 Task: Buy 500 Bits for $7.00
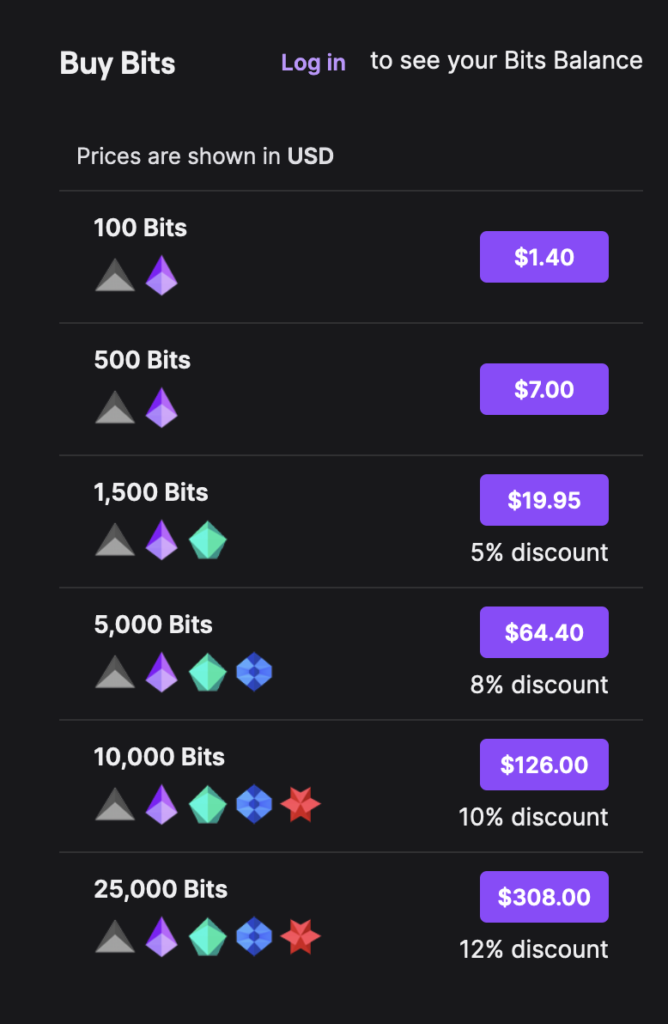544,389
